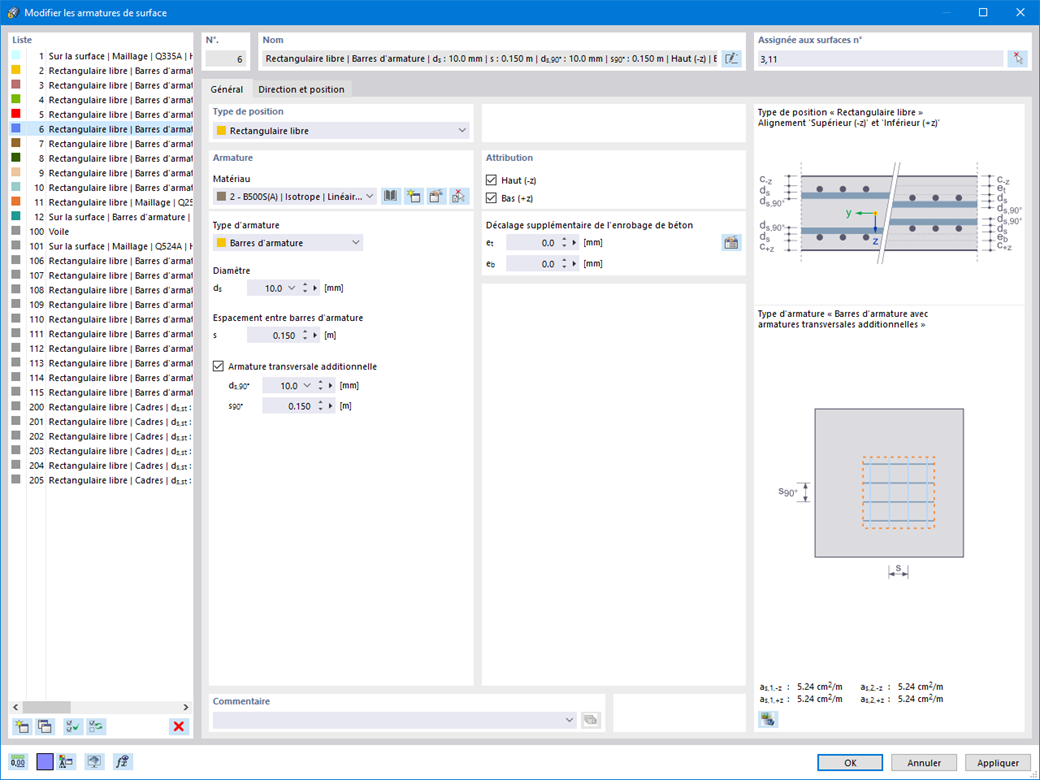Screen dimensions: 1040x780
Task: Click the material pick and delete cursor icon
Action: pos(459,196)
